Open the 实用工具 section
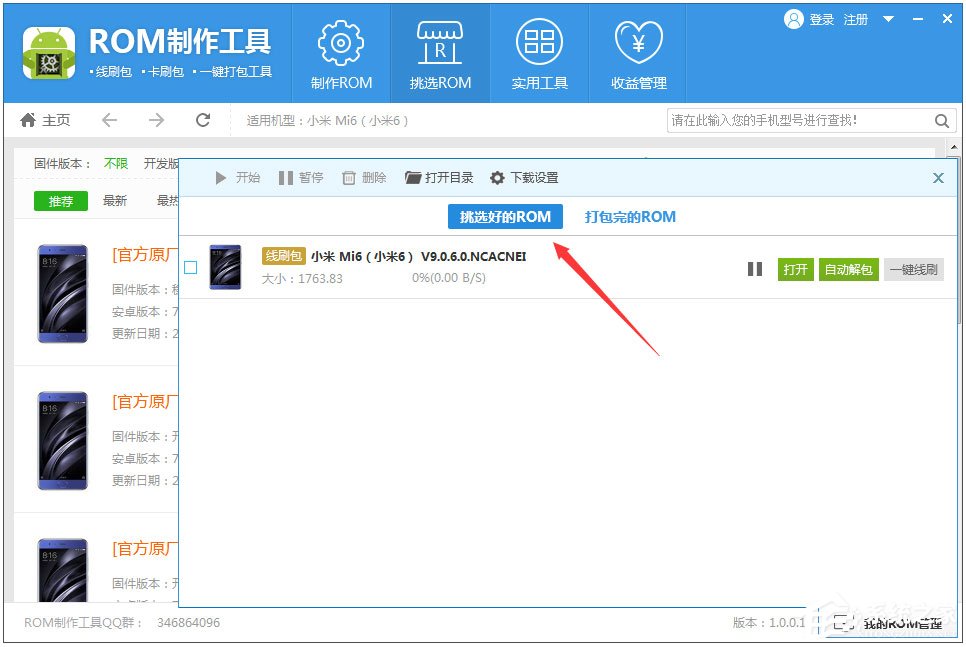 pos(539,54)
